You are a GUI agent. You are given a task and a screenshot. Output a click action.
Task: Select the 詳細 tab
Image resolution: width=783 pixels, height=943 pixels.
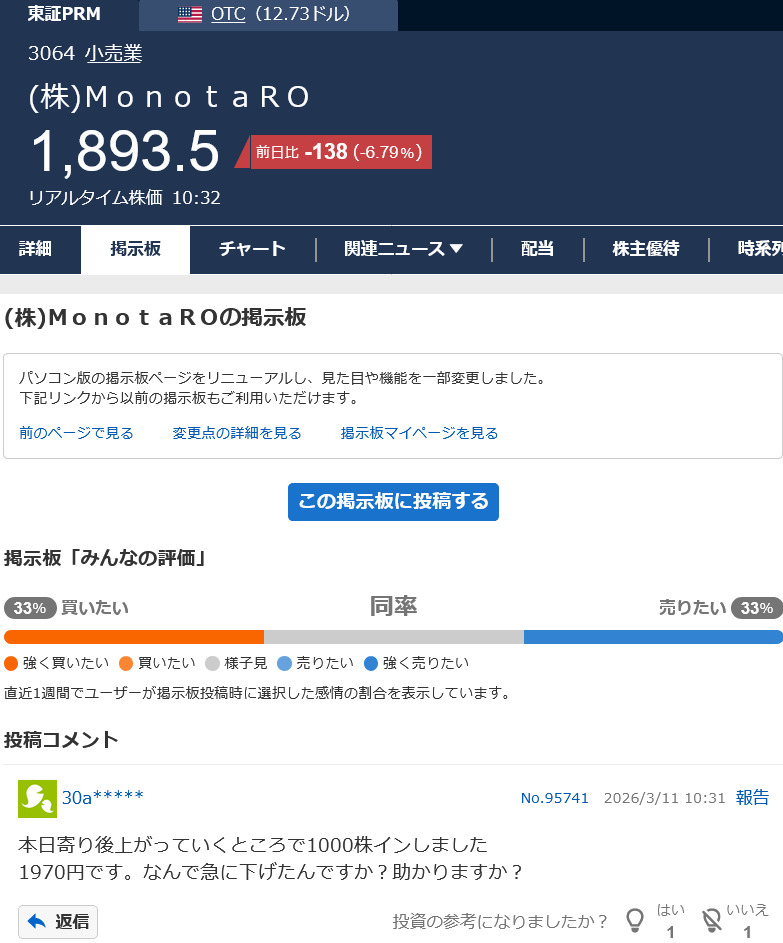coord(35,250)
